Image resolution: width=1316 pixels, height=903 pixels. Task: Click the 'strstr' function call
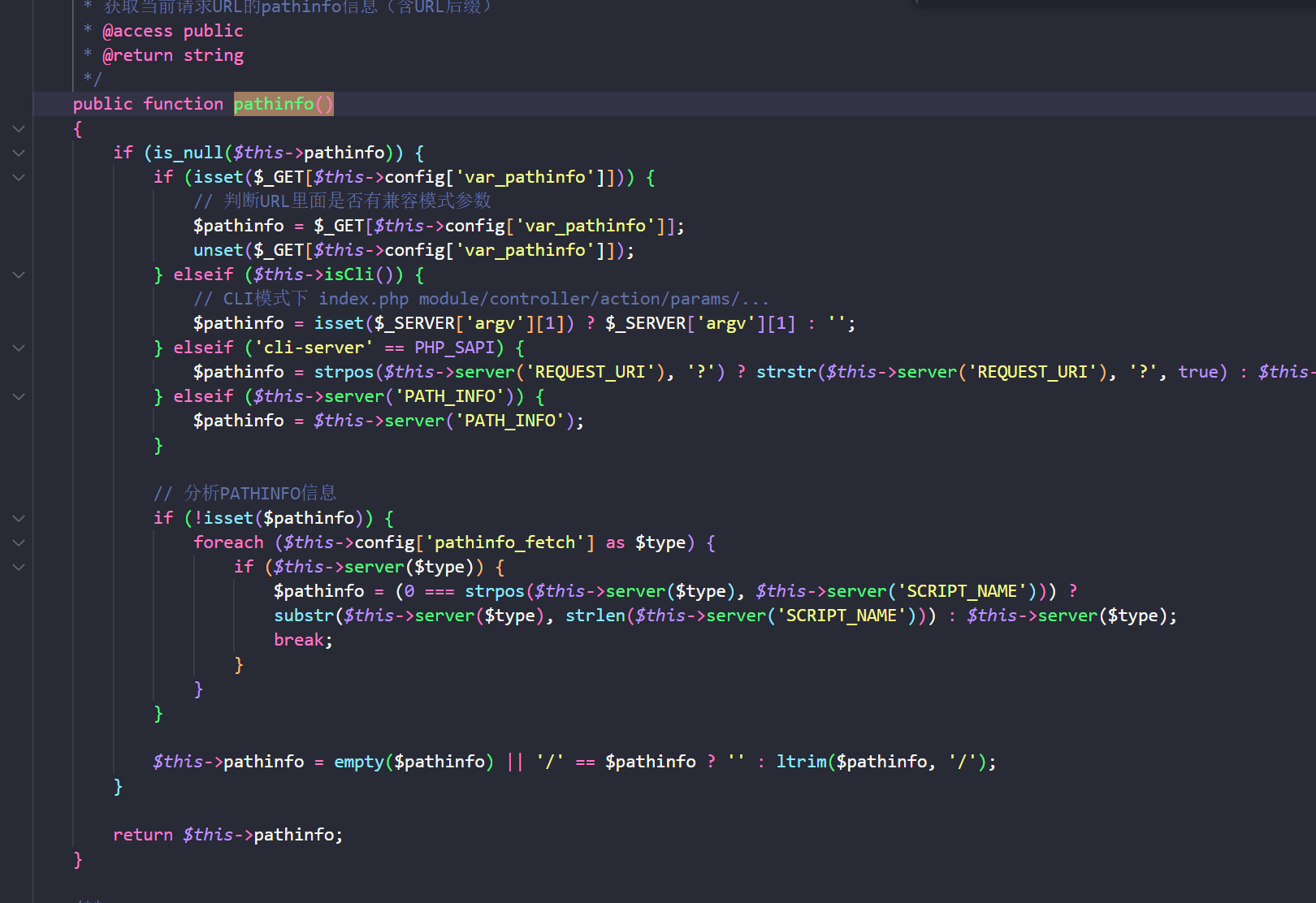[786, 372]
